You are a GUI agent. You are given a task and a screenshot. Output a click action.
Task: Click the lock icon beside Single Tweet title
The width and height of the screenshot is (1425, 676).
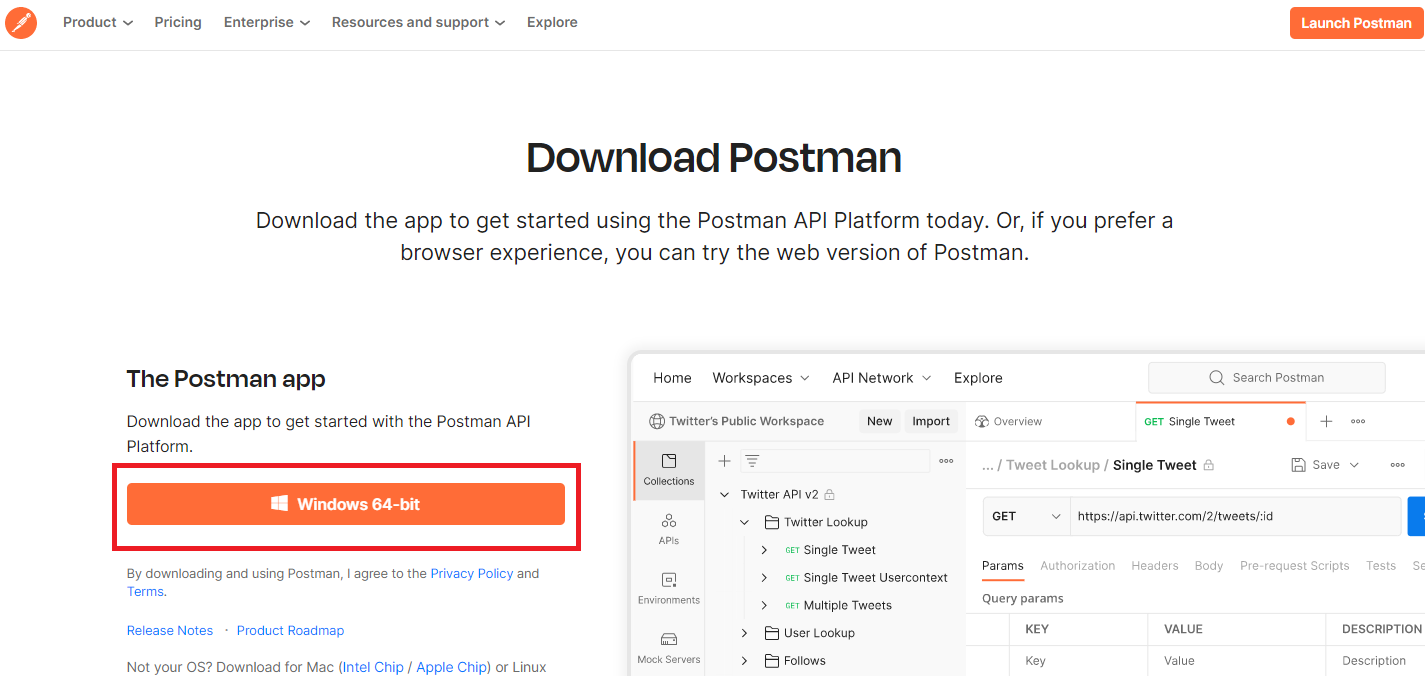[x=1209, y=465]
